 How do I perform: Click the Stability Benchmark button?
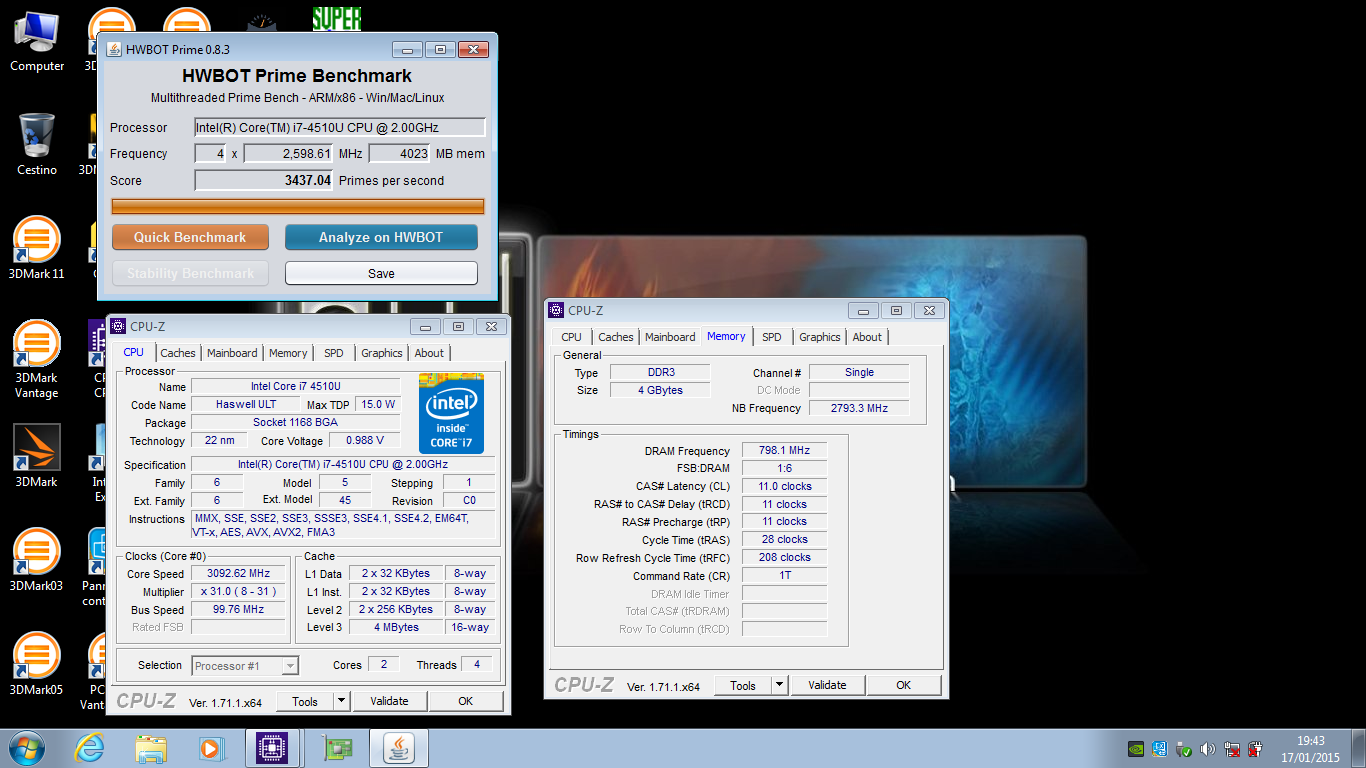tap(190, 273)
